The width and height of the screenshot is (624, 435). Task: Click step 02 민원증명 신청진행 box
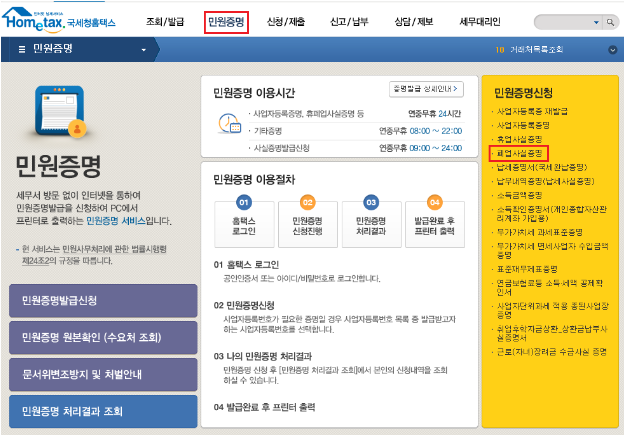[x=307, y=220]
